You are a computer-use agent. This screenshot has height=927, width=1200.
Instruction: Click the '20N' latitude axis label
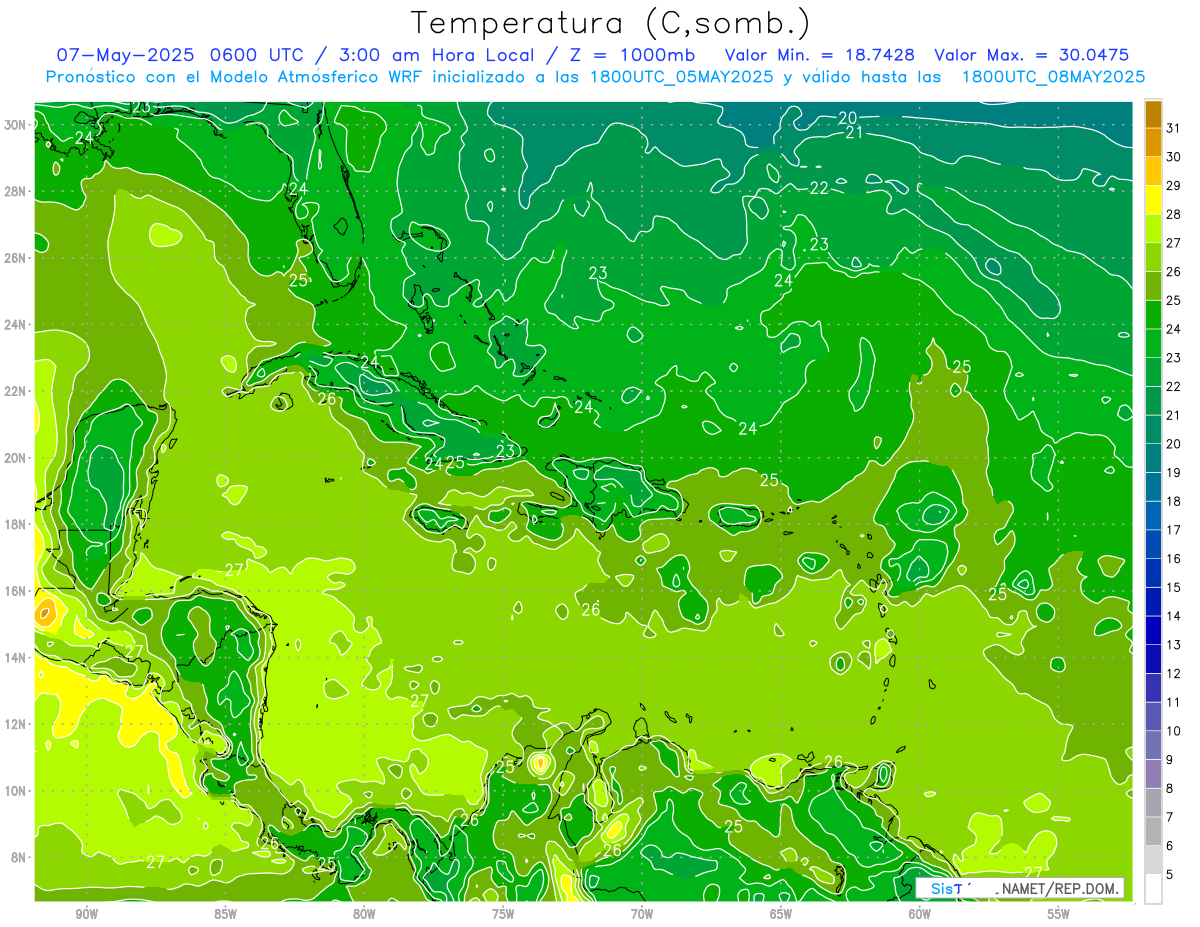(14, 458)
